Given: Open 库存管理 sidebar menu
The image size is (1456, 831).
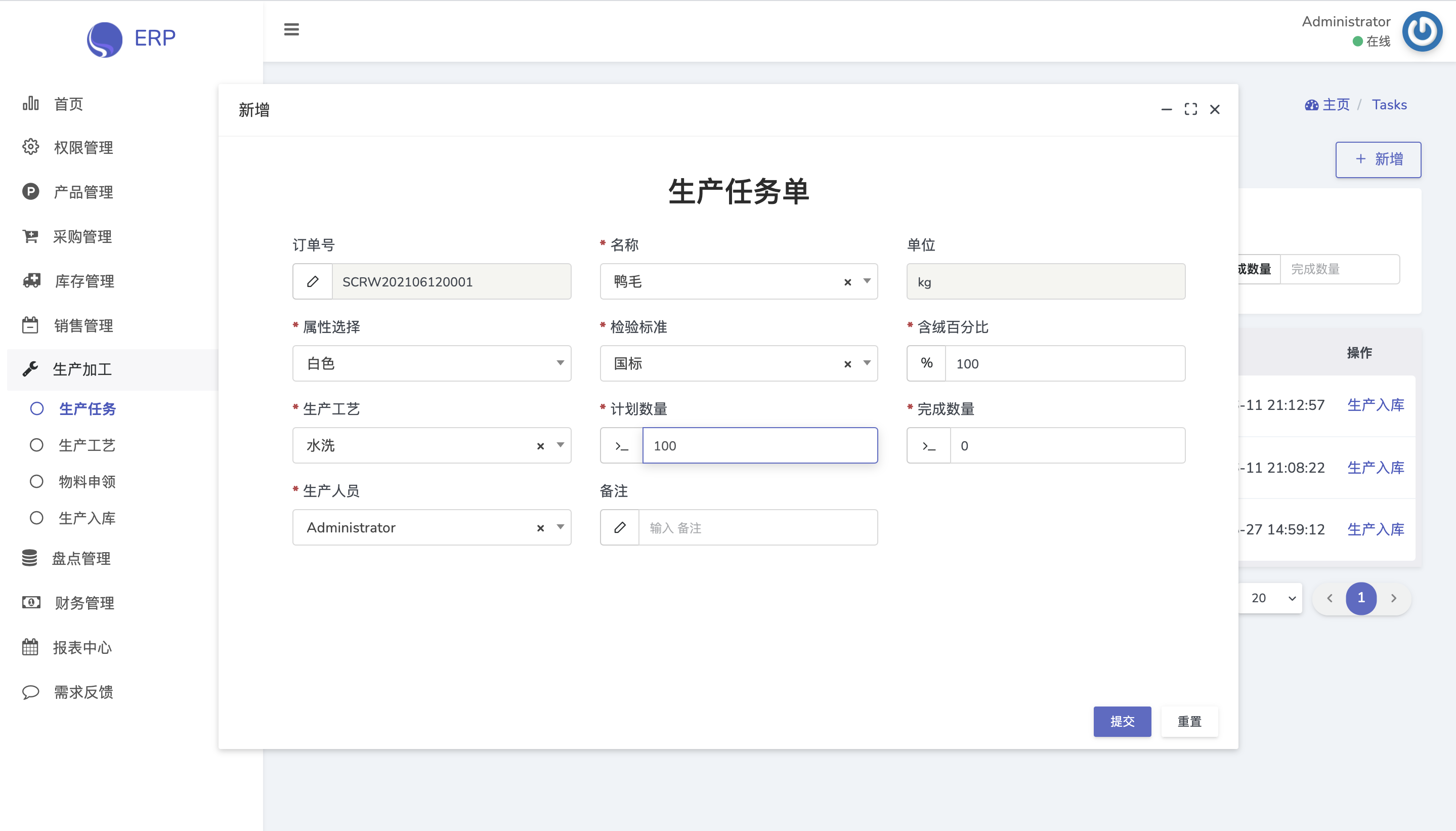Looking at the screenshot, I should coord(84,281).
